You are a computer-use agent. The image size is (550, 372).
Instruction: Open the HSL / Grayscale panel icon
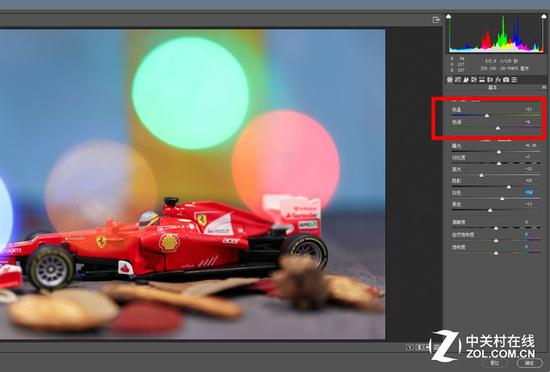(x=474, y=80)
